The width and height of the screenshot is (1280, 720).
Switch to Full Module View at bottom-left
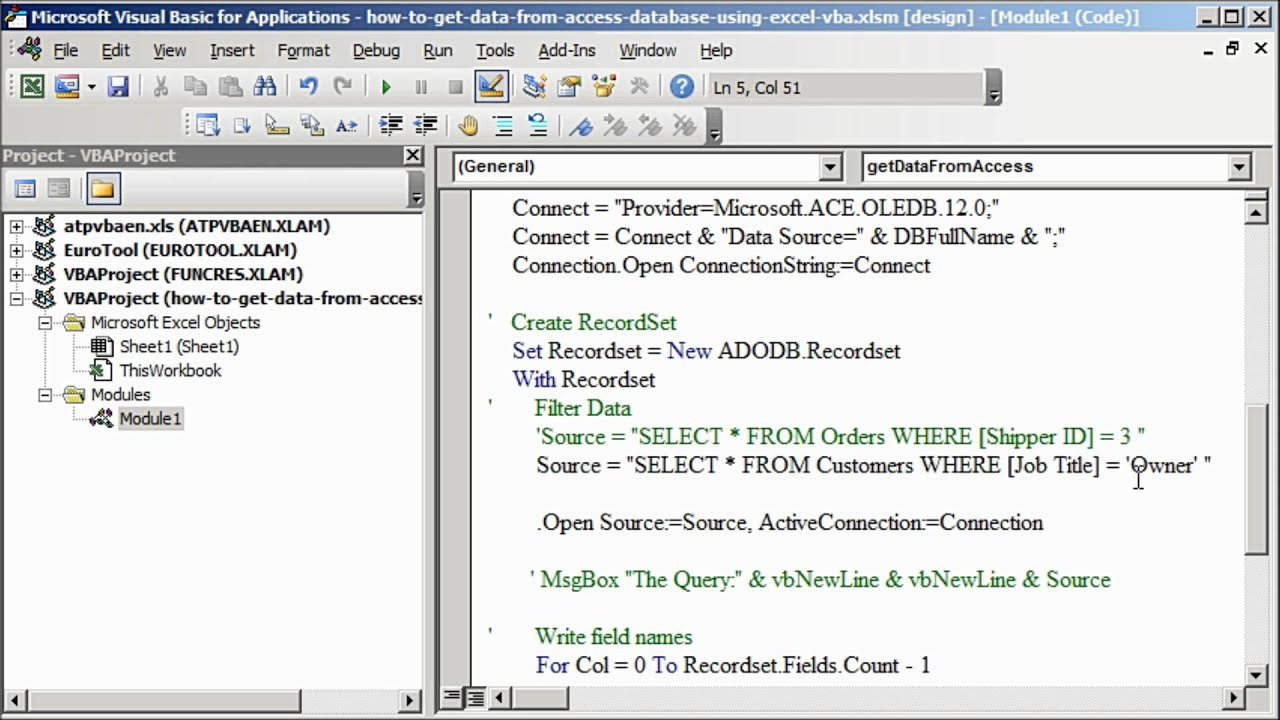pos(475,697)
